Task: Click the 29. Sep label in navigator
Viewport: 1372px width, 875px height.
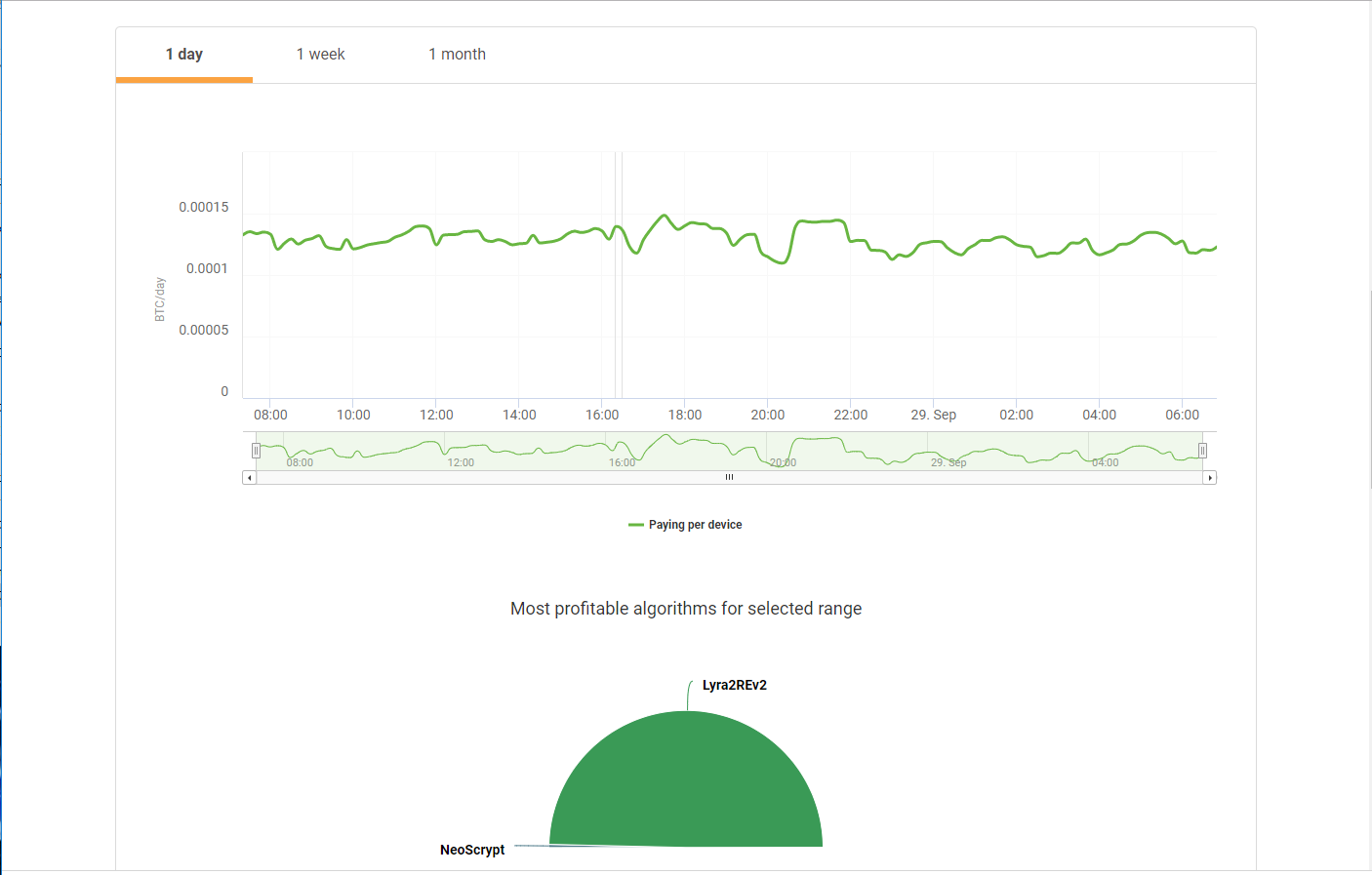Action: pyautogui.click(x=948, y=462)
